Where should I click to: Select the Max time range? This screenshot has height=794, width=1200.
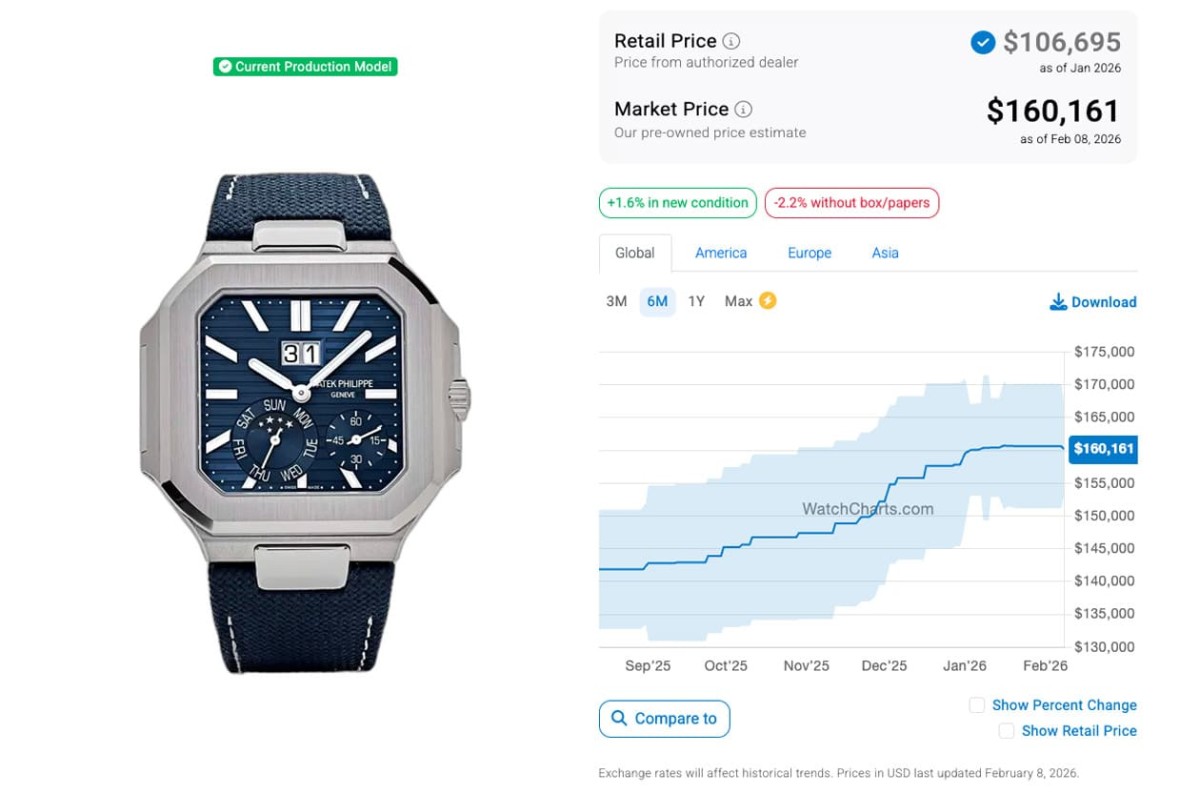pyautogui.click(x=739, y=301)
